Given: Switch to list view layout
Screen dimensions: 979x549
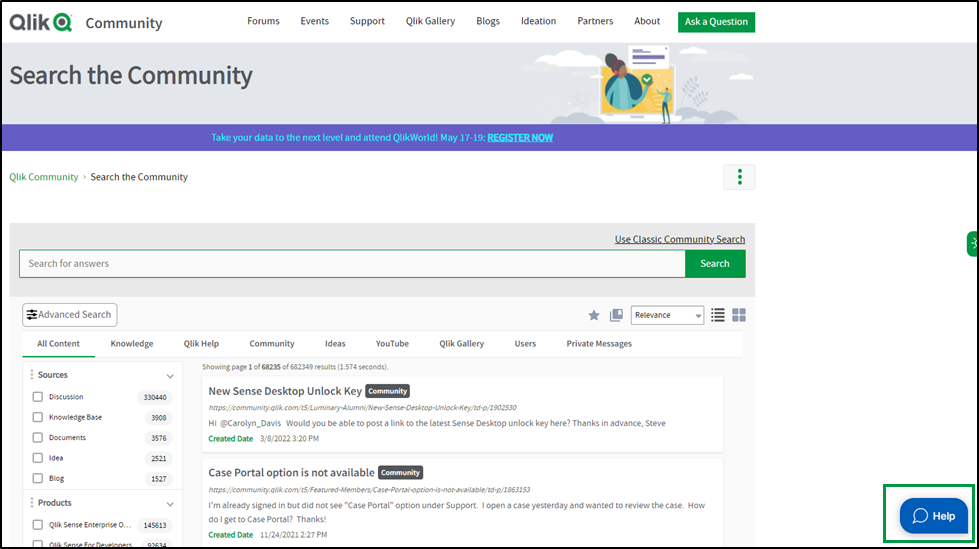Looking at the screenshot, I should pos(718,315).
